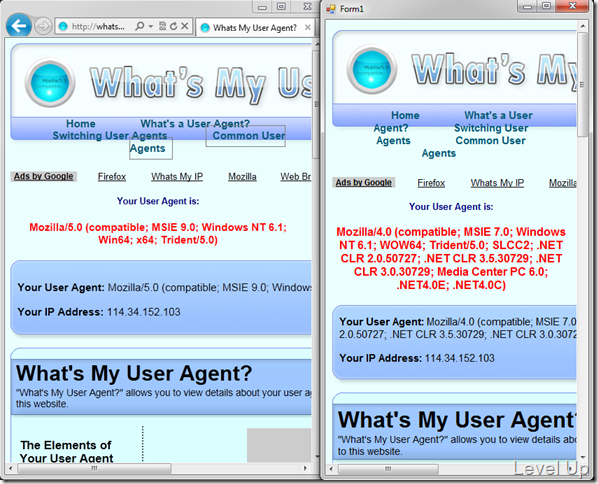Click What's My User Agent? heading in IE

134,373
